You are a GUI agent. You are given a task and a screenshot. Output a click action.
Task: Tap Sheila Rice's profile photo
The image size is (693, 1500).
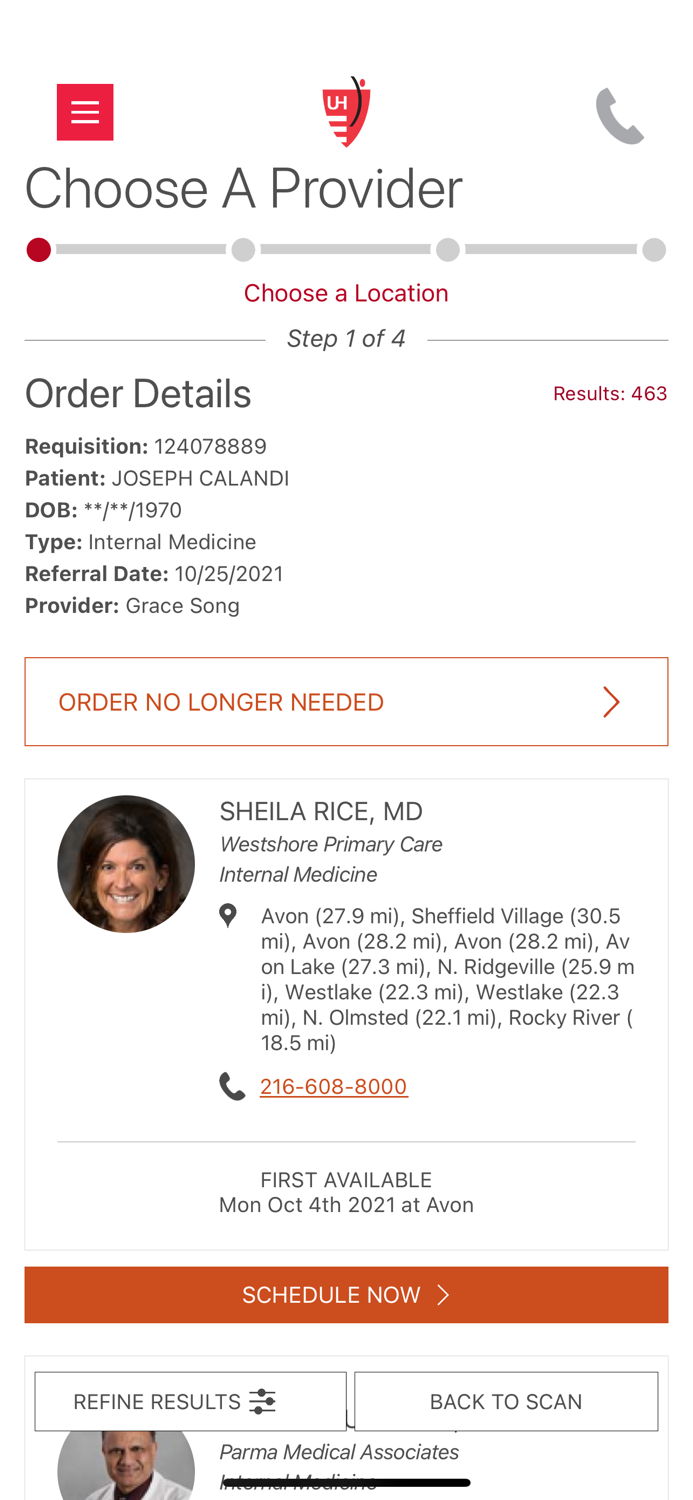click(x=126, y=864)
